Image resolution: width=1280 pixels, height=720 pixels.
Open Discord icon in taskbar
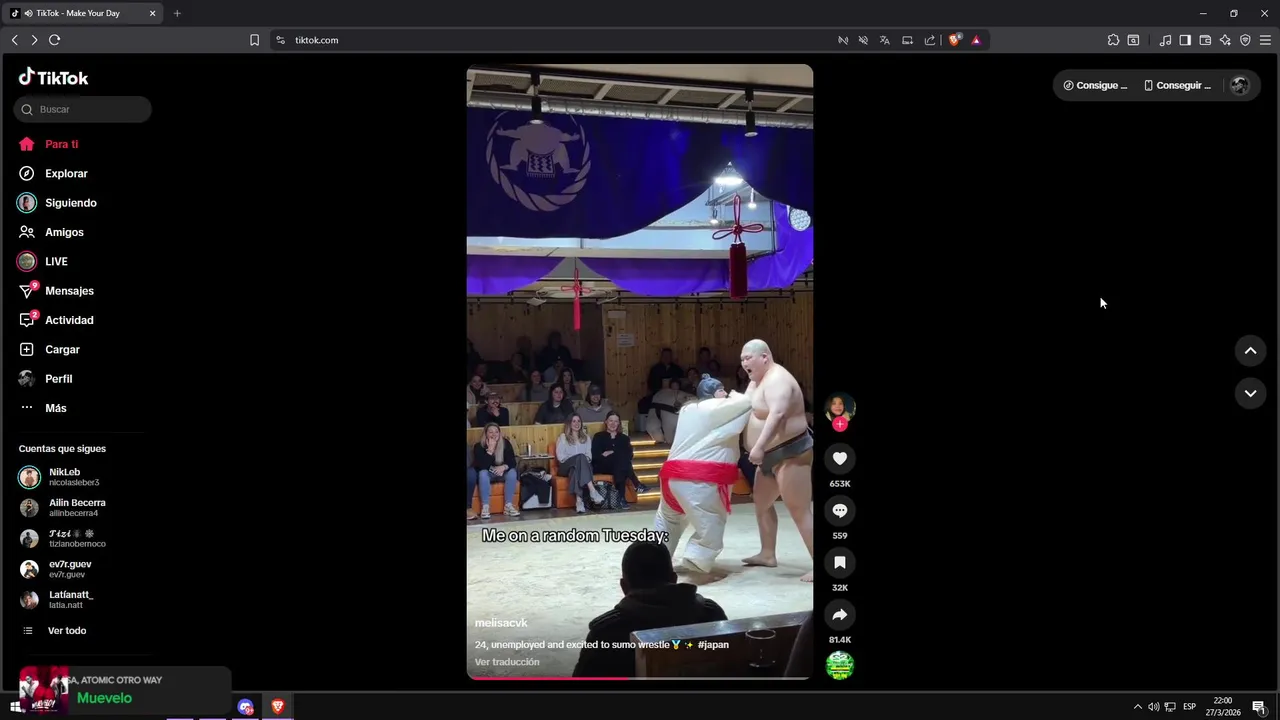tap(245, 707)
